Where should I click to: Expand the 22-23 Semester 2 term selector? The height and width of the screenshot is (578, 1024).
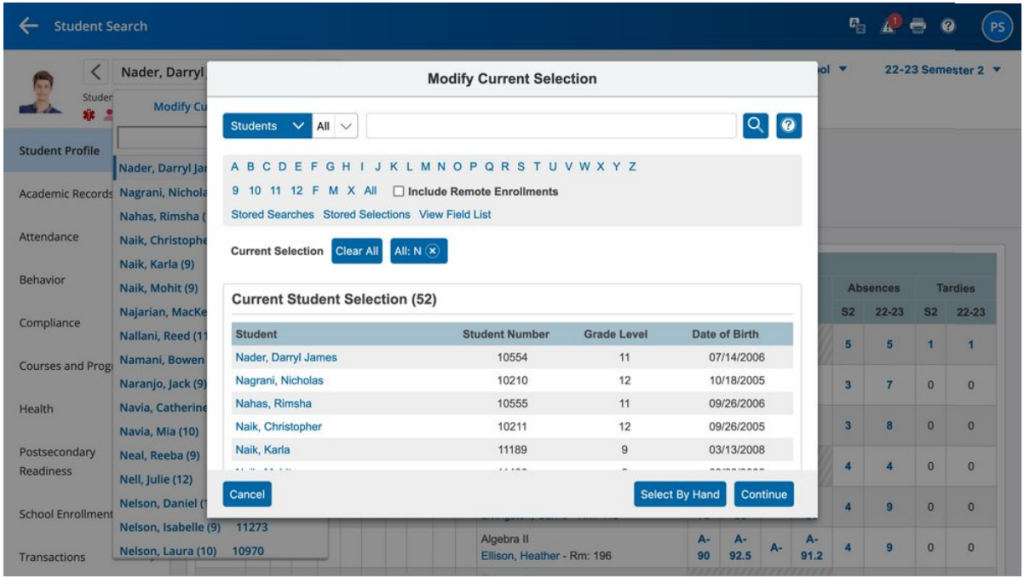[x=943, y=70]
